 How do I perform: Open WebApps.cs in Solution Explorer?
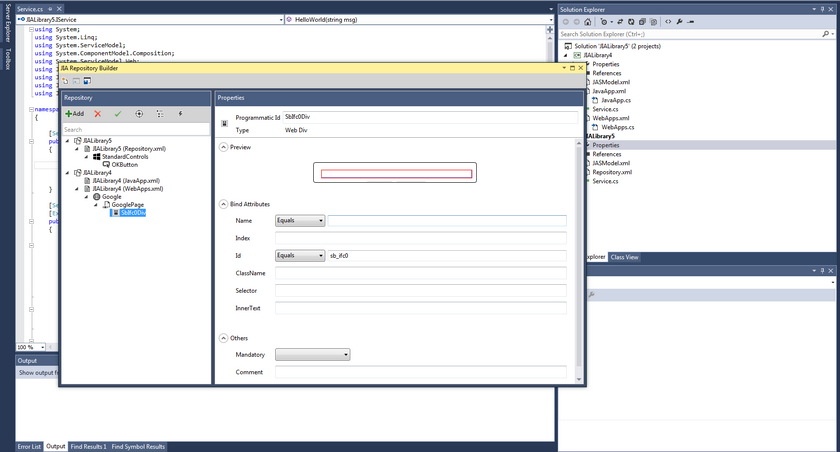618,127
